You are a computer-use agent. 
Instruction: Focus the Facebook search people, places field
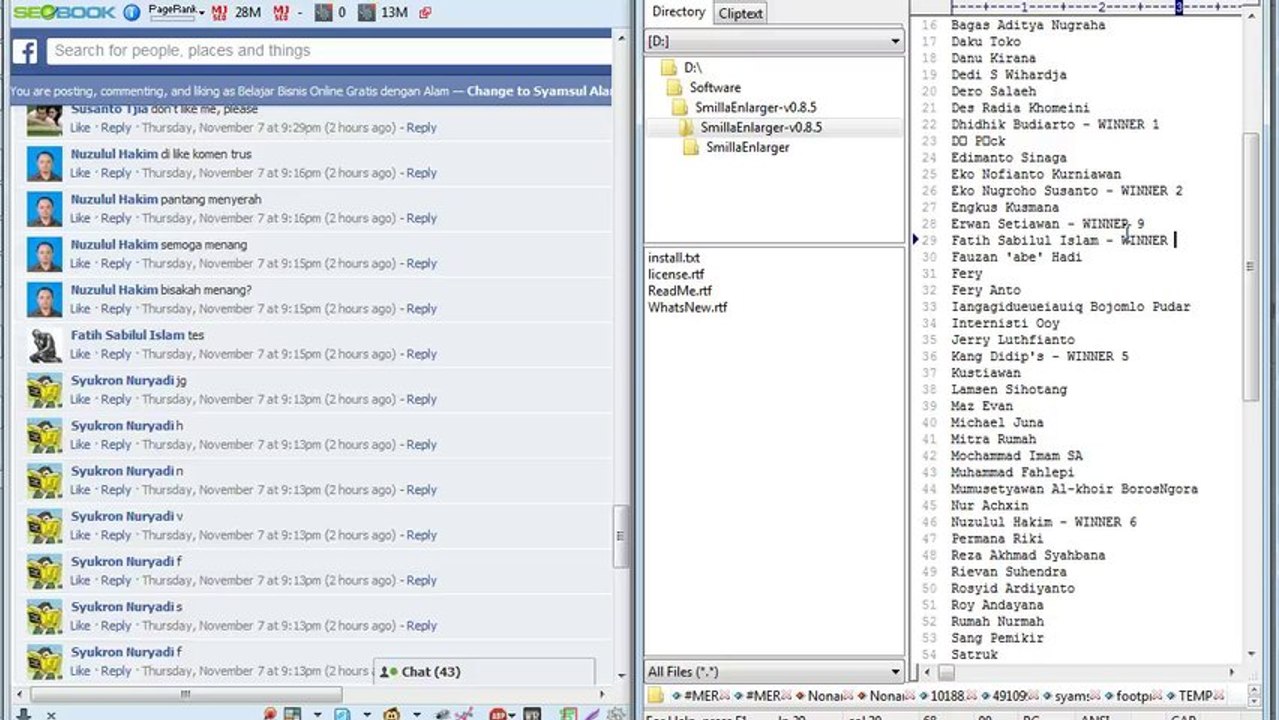pyautogui.click(x=328, y=51)
